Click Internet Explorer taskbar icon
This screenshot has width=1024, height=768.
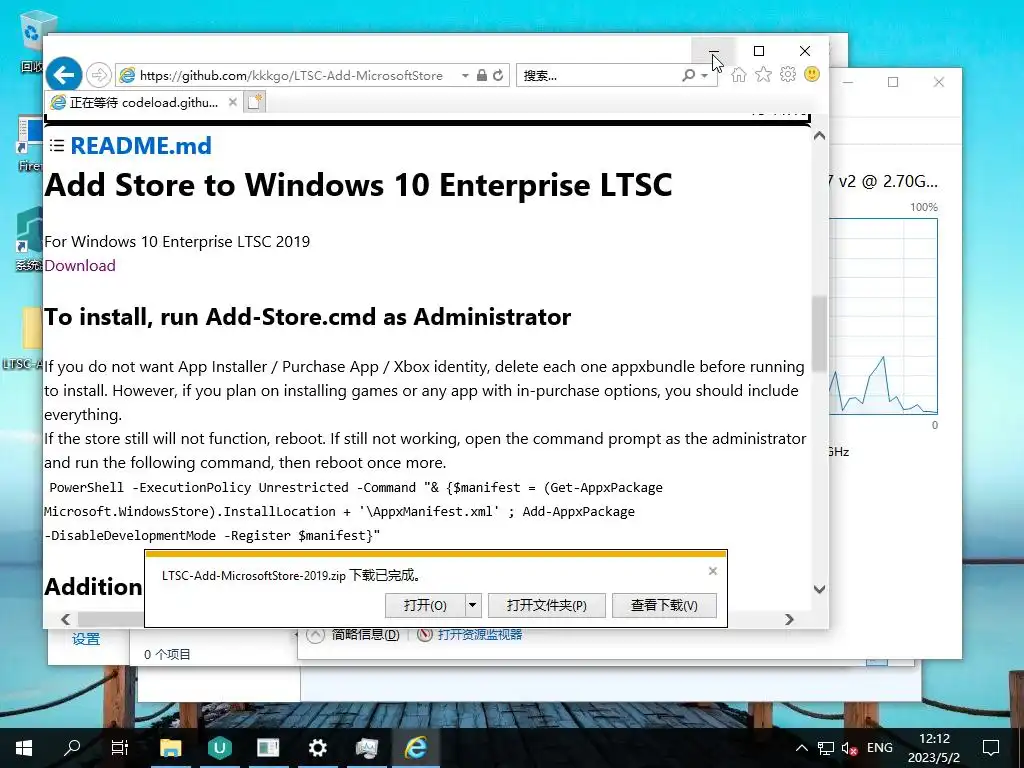point(415,748)
